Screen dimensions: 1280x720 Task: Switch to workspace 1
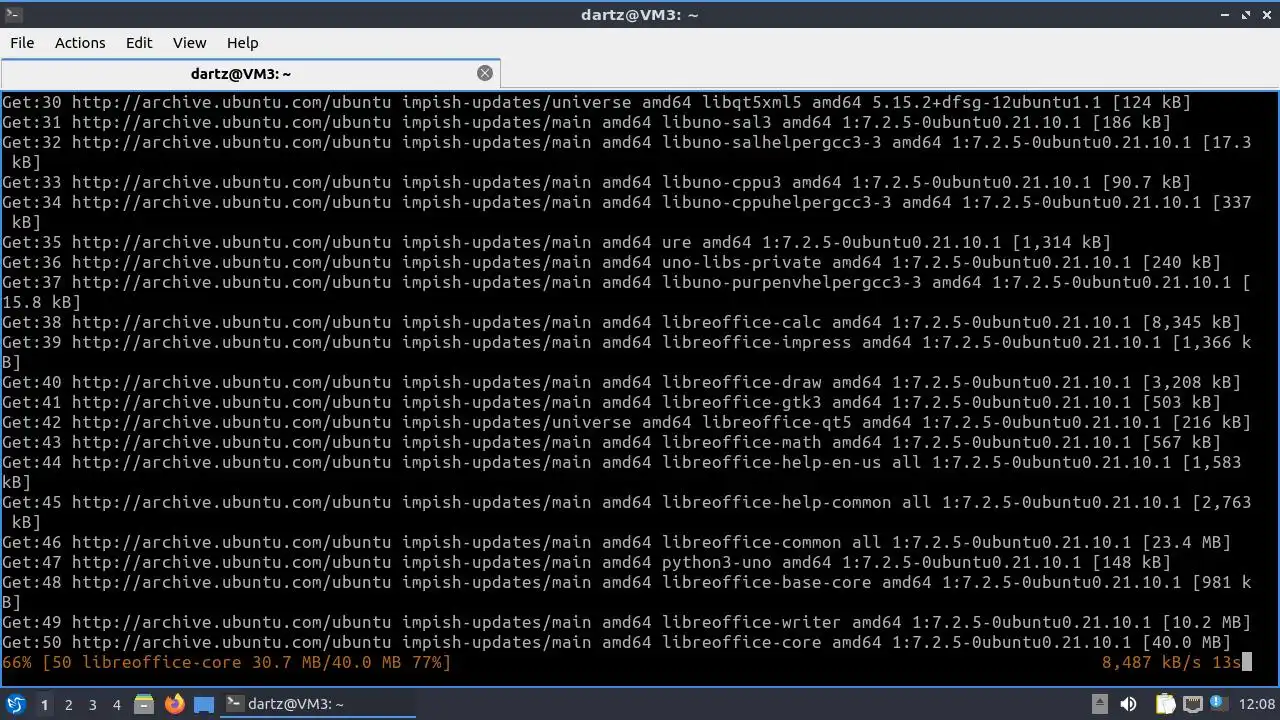(x=44, y=705)
